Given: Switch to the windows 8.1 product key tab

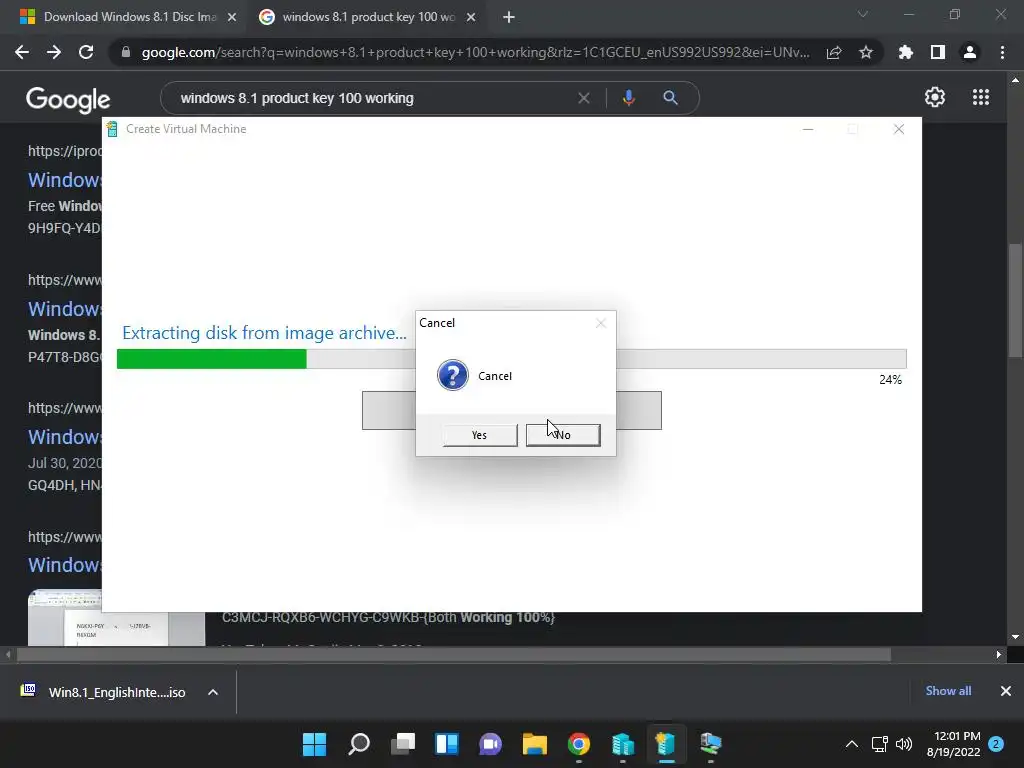Looking at the screenshot, I should click(x=368, y=17).
